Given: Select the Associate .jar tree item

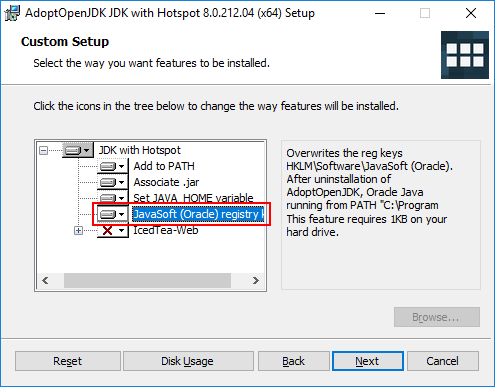Looking at the screenshot, I should (166, 182).
